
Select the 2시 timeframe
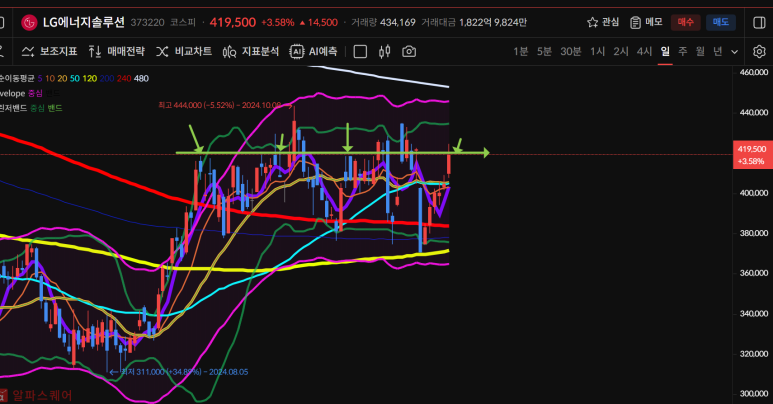[x=621, y=51]
